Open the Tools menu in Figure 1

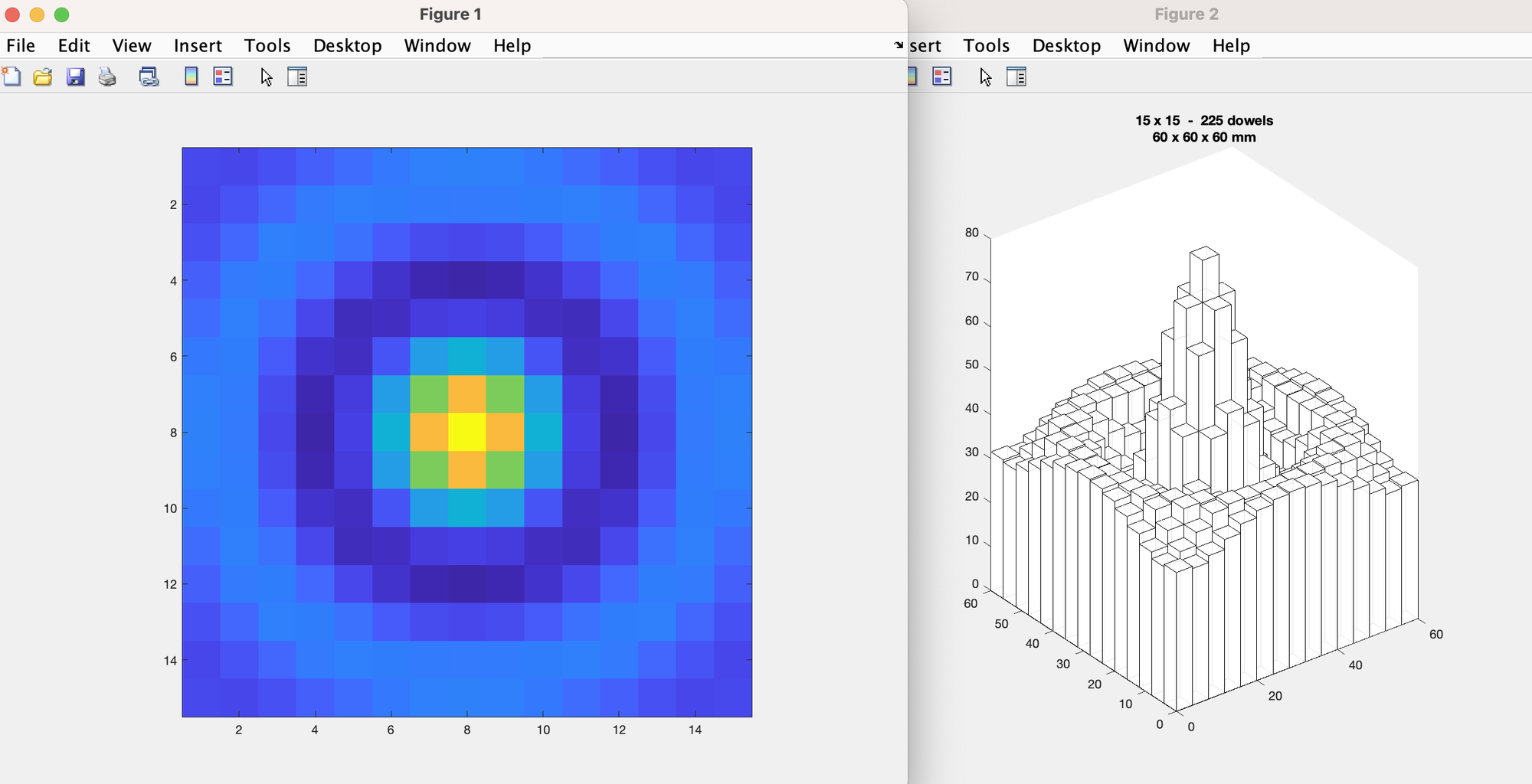pyautogui.click(x=267, y=46)
